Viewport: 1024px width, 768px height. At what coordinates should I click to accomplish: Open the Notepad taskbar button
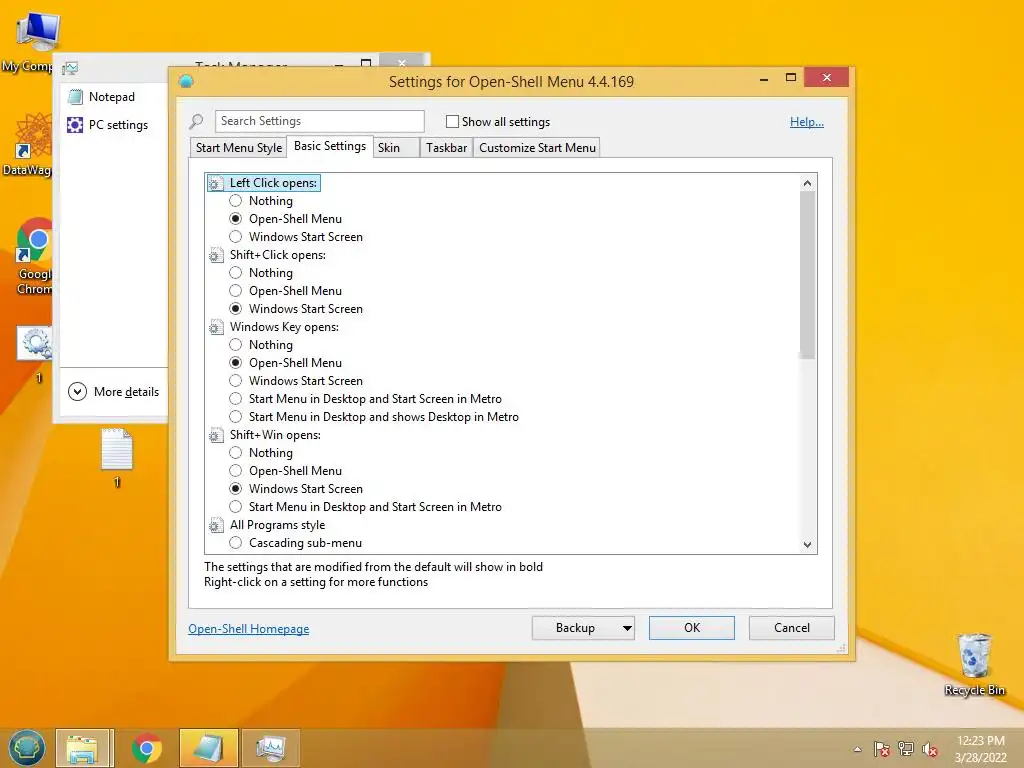click(208, 748)
